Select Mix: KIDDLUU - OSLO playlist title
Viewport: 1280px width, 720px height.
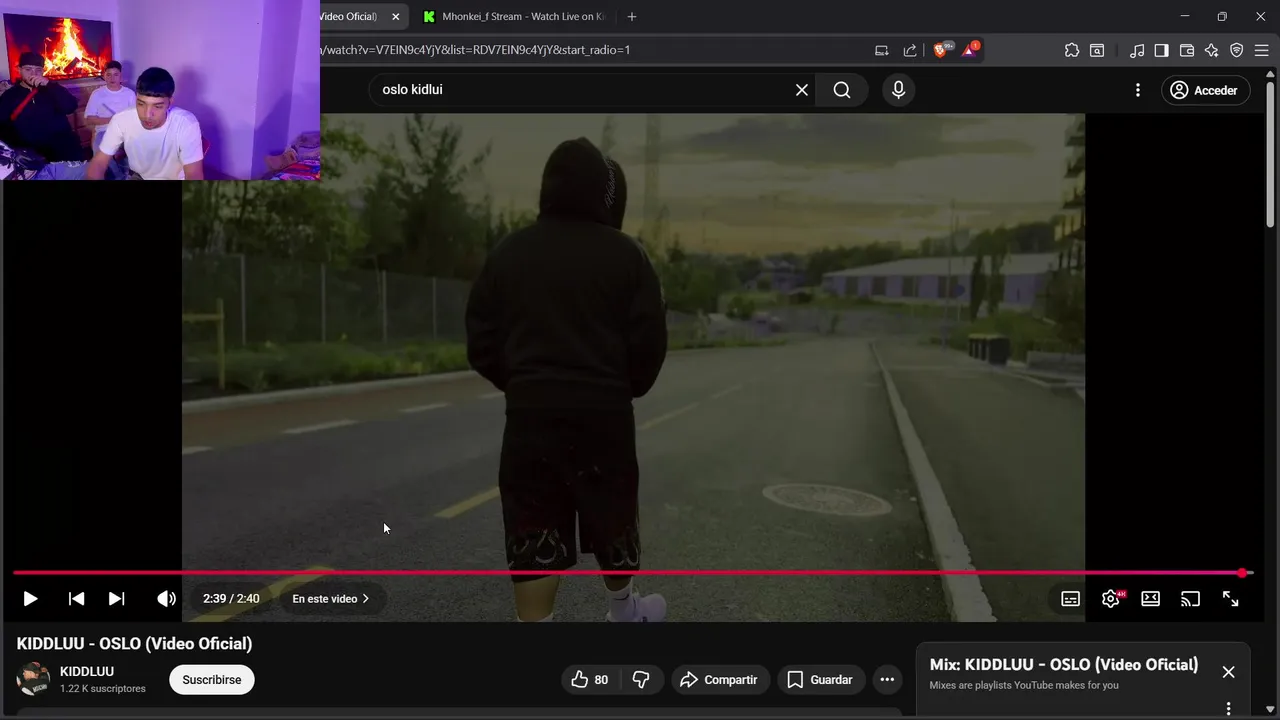pyautogui.click(x=1064, y=665)
